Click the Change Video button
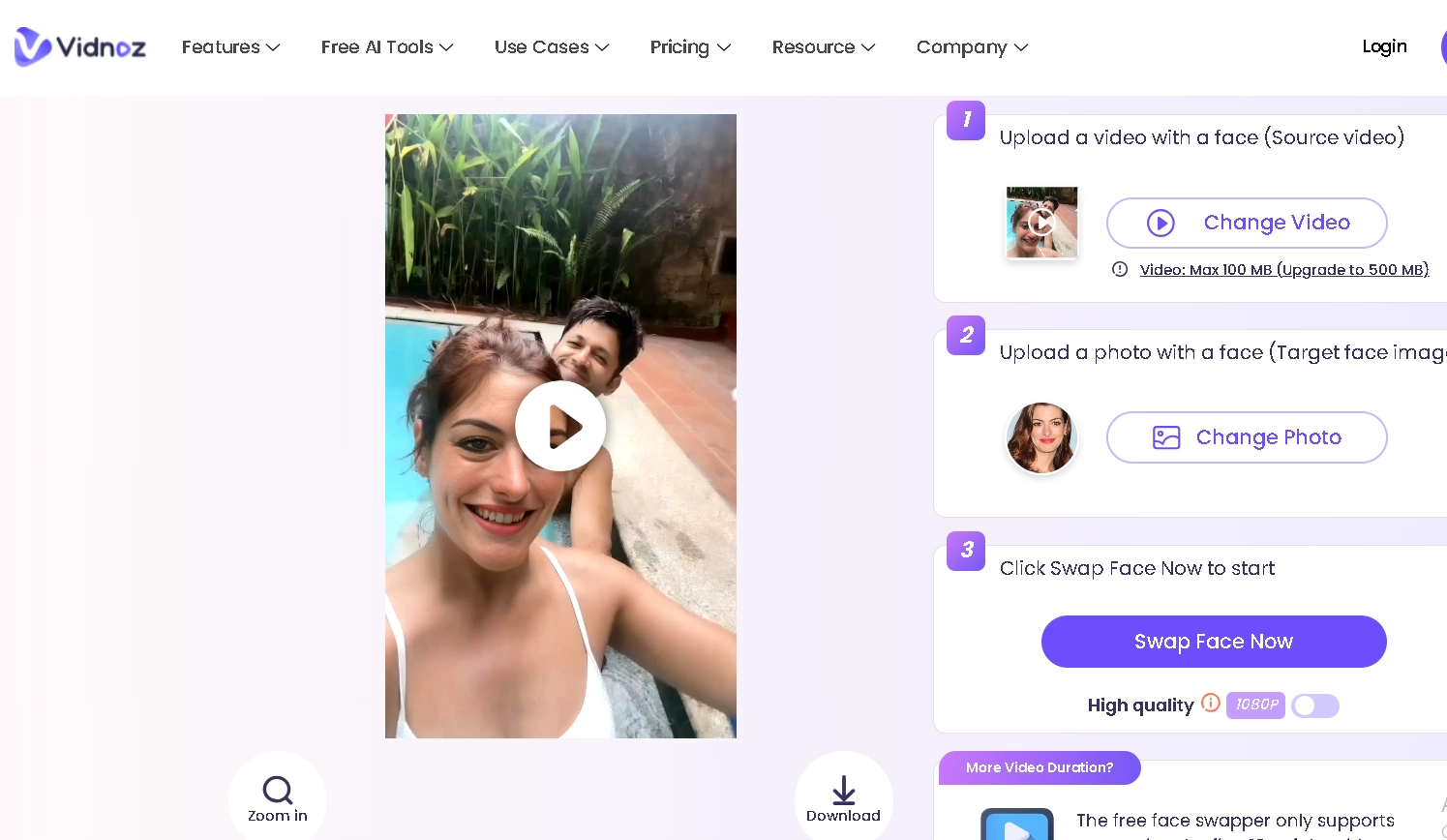This screenshot has height=840, width=1447. click(1247, 223)
